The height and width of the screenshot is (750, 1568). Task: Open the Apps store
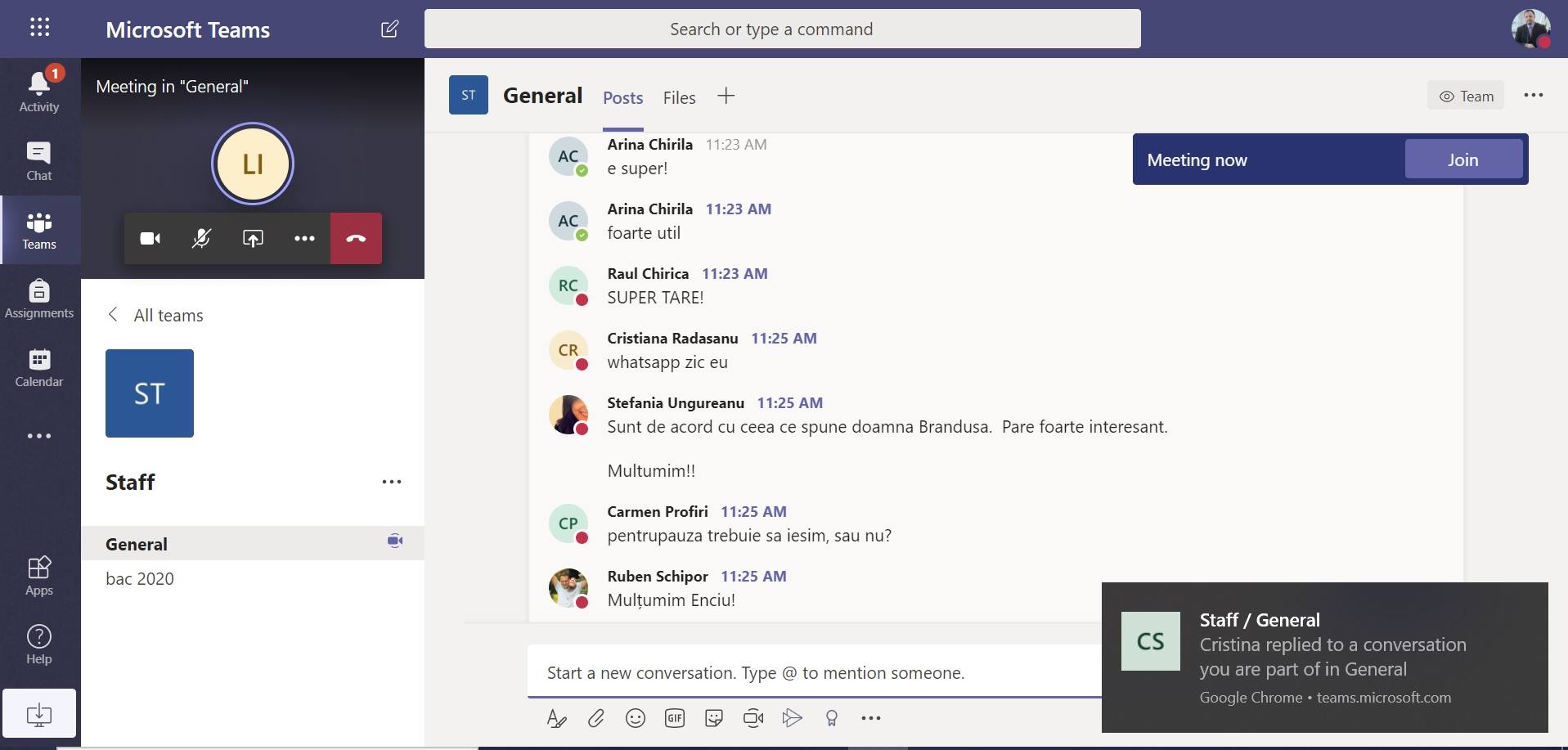(39, 576)
